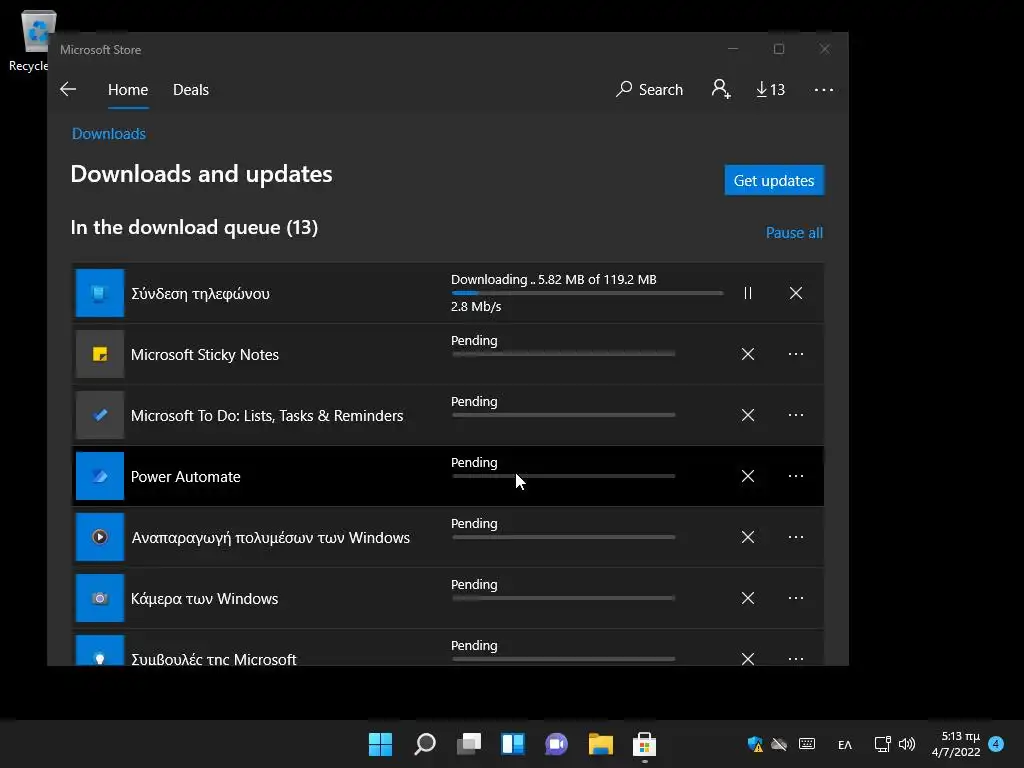Screen dimensions: 1024x768
Task: Open the Κάμερα των Windows app icon
Action: [x=100, y=598]
